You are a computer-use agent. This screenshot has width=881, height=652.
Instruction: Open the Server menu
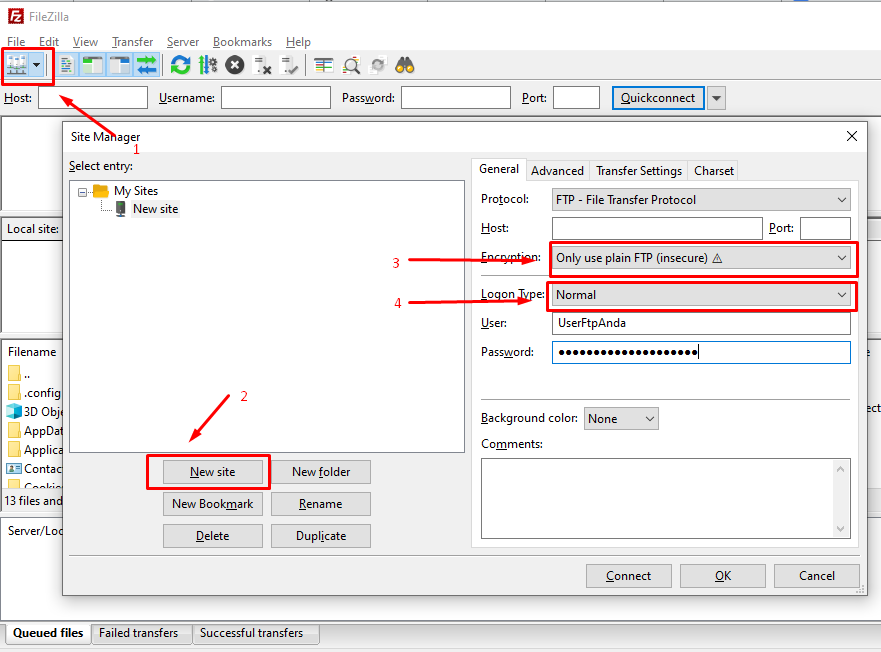click(183, 42)
